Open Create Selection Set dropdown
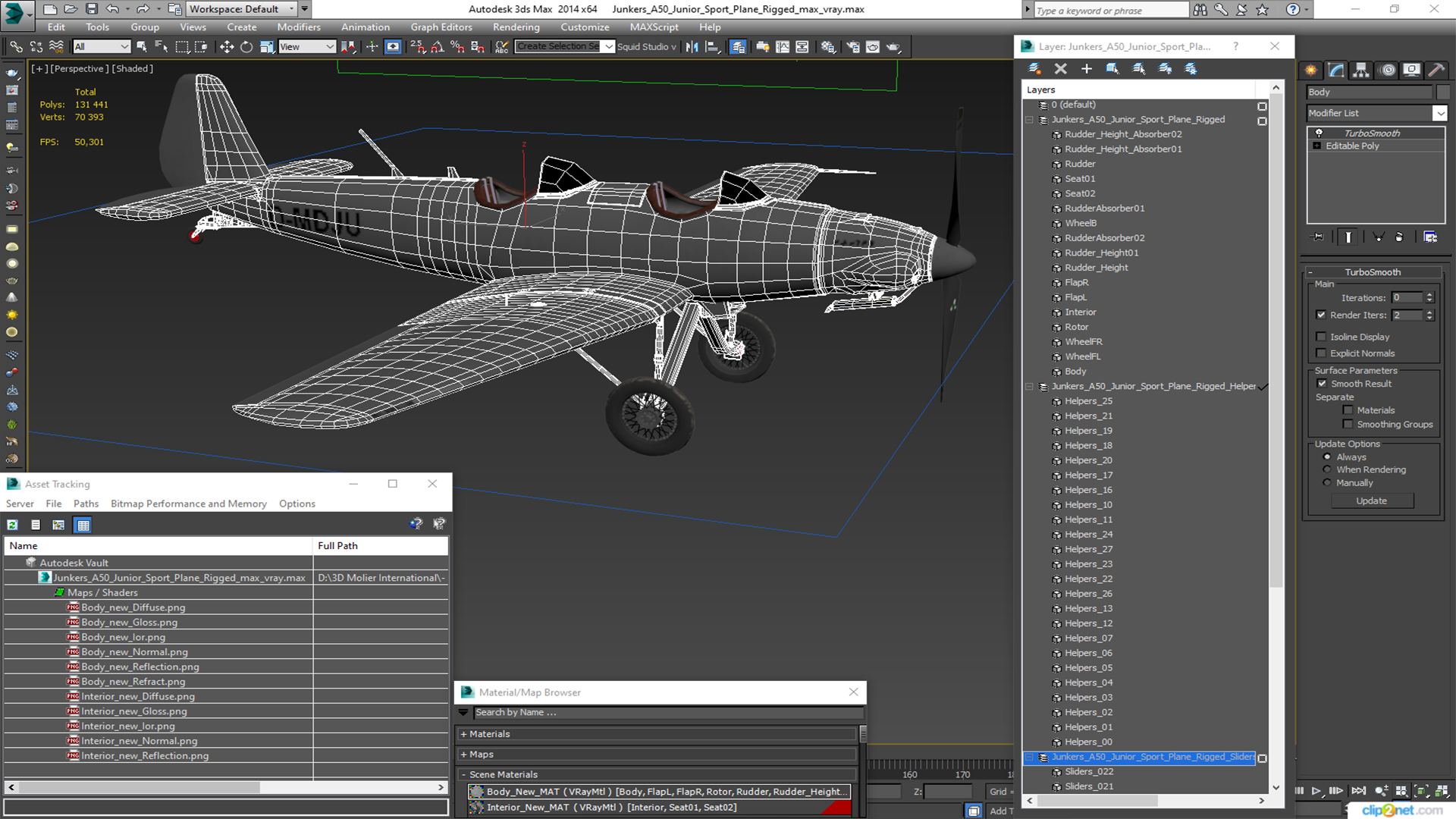 pyautogui.click(x=608, y=47)
